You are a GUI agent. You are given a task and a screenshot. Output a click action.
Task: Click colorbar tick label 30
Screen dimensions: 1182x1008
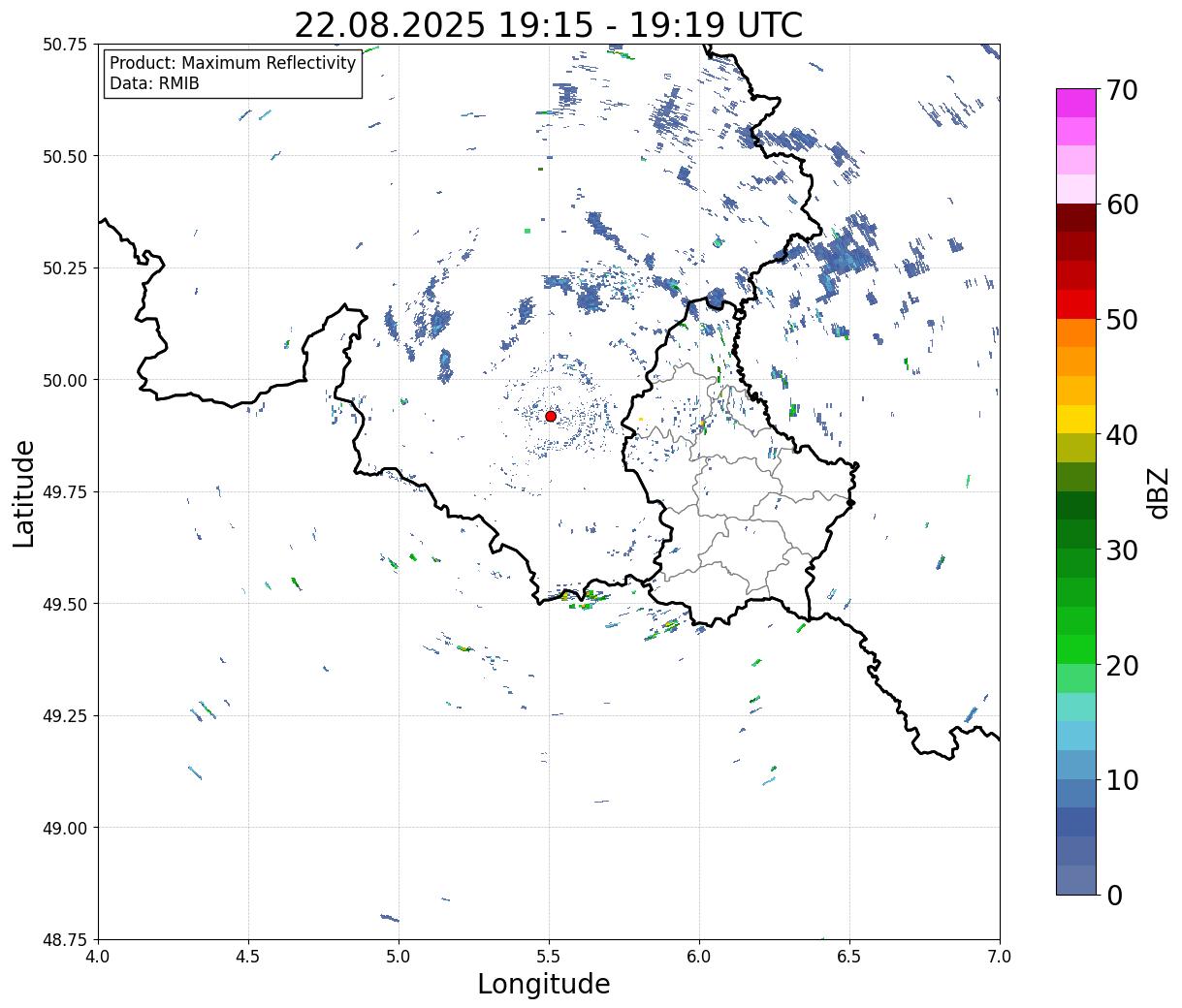click(x=1123, y=551)
